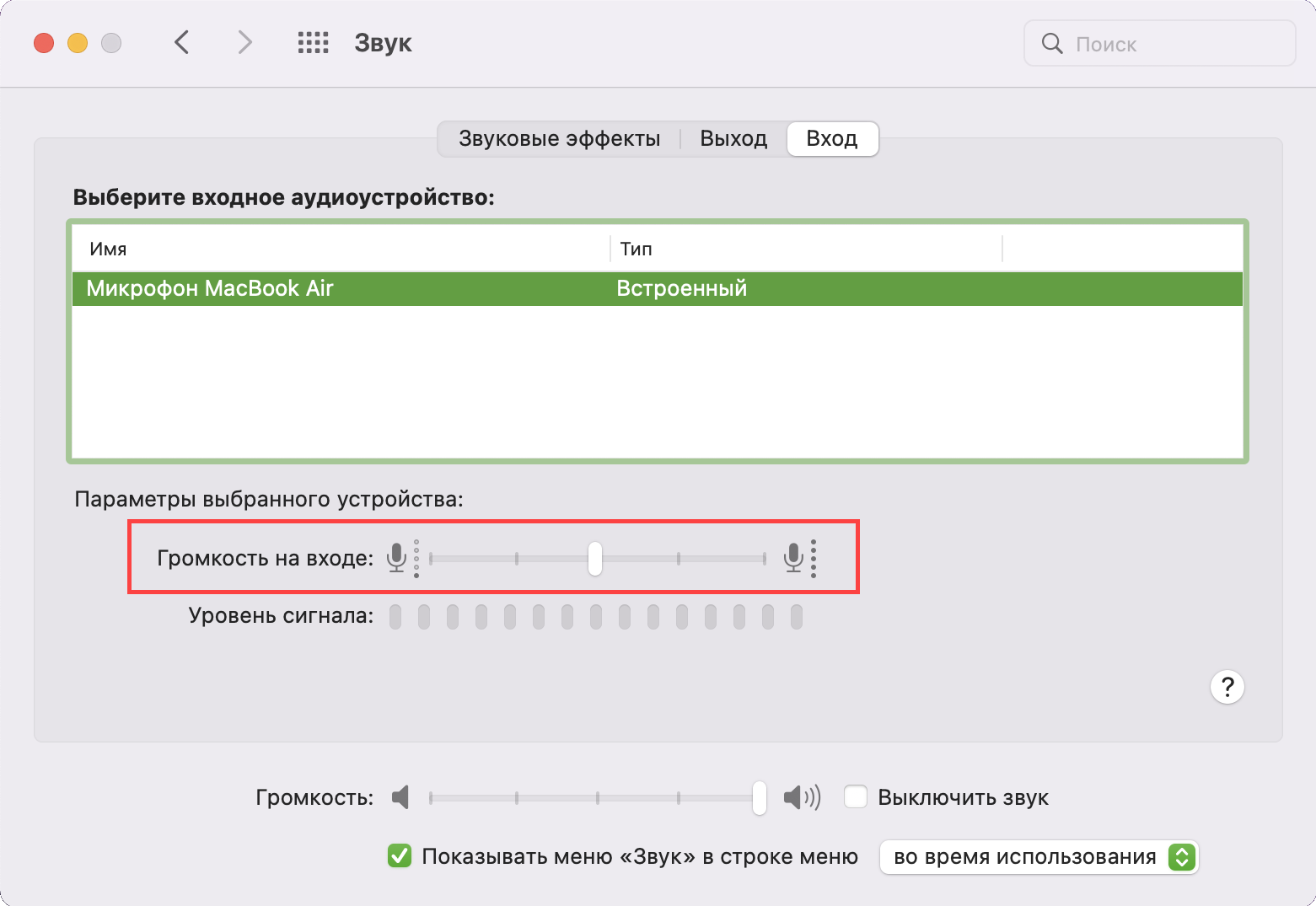This screenshot has height=906, width=1316.
Task: Go forward with the right chevron
Action: [244, 42]
